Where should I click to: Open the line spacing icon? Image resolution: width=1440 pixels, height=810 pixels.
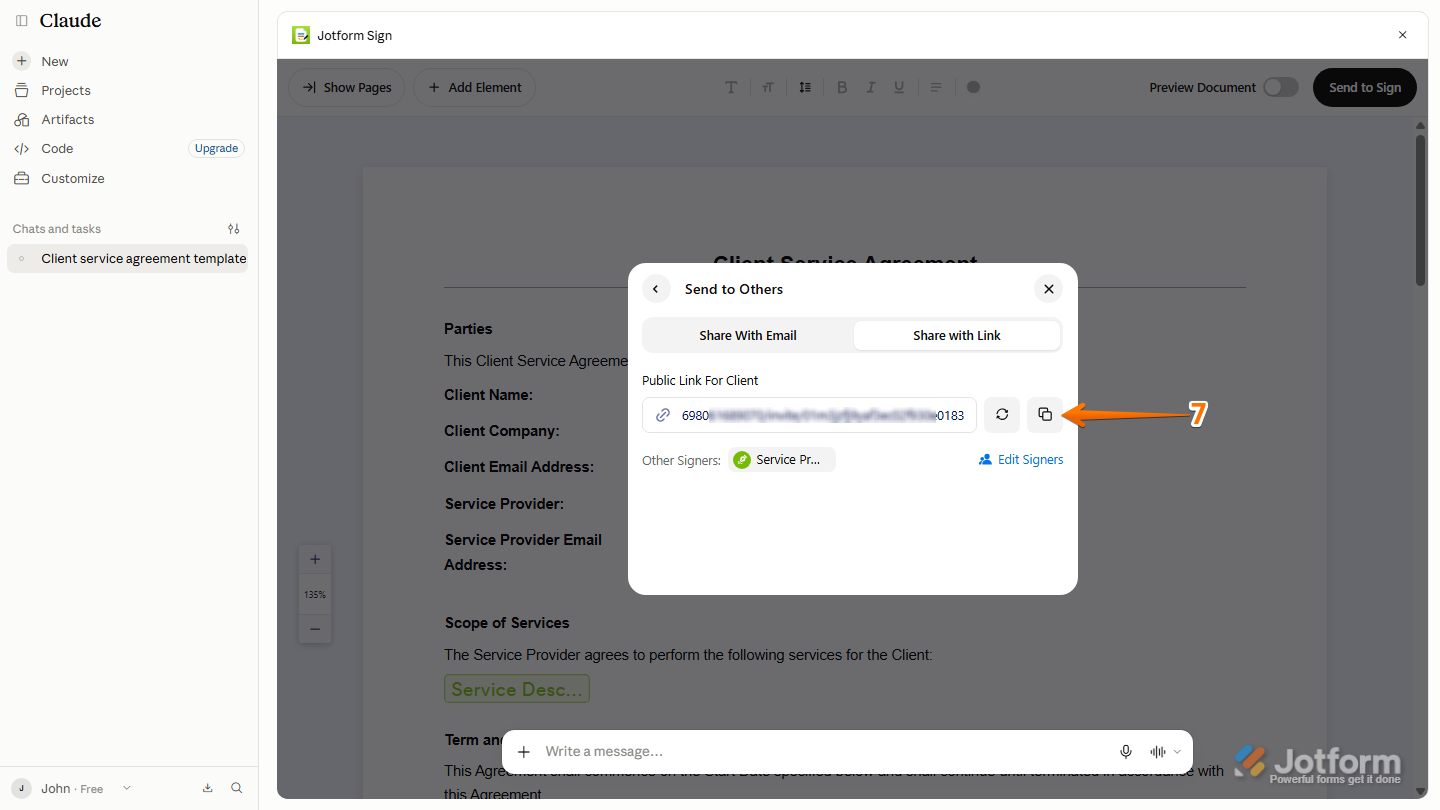pos(805,87)
